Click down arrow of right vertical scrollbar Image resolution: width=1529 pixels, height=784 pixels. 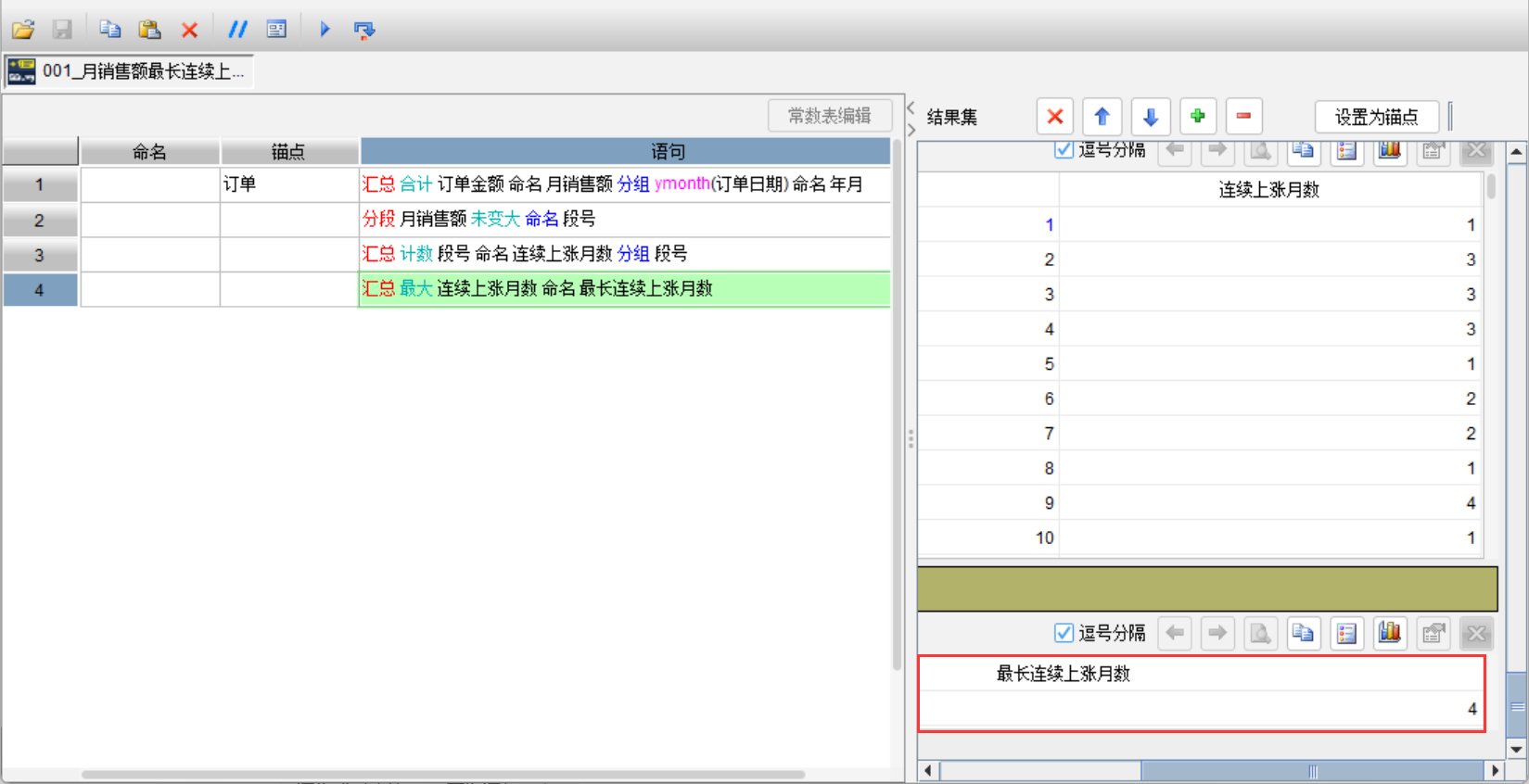tap(1517, 749)
